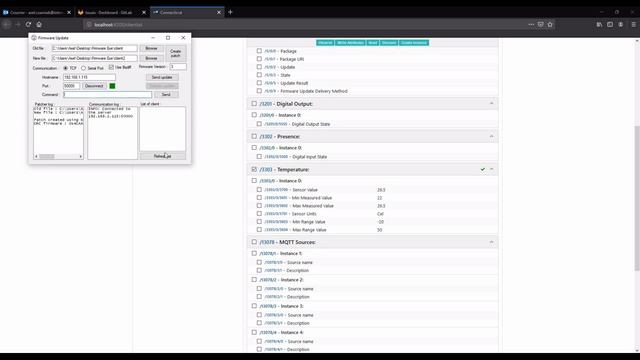Click Browse button for Old file

pos(151,48)
